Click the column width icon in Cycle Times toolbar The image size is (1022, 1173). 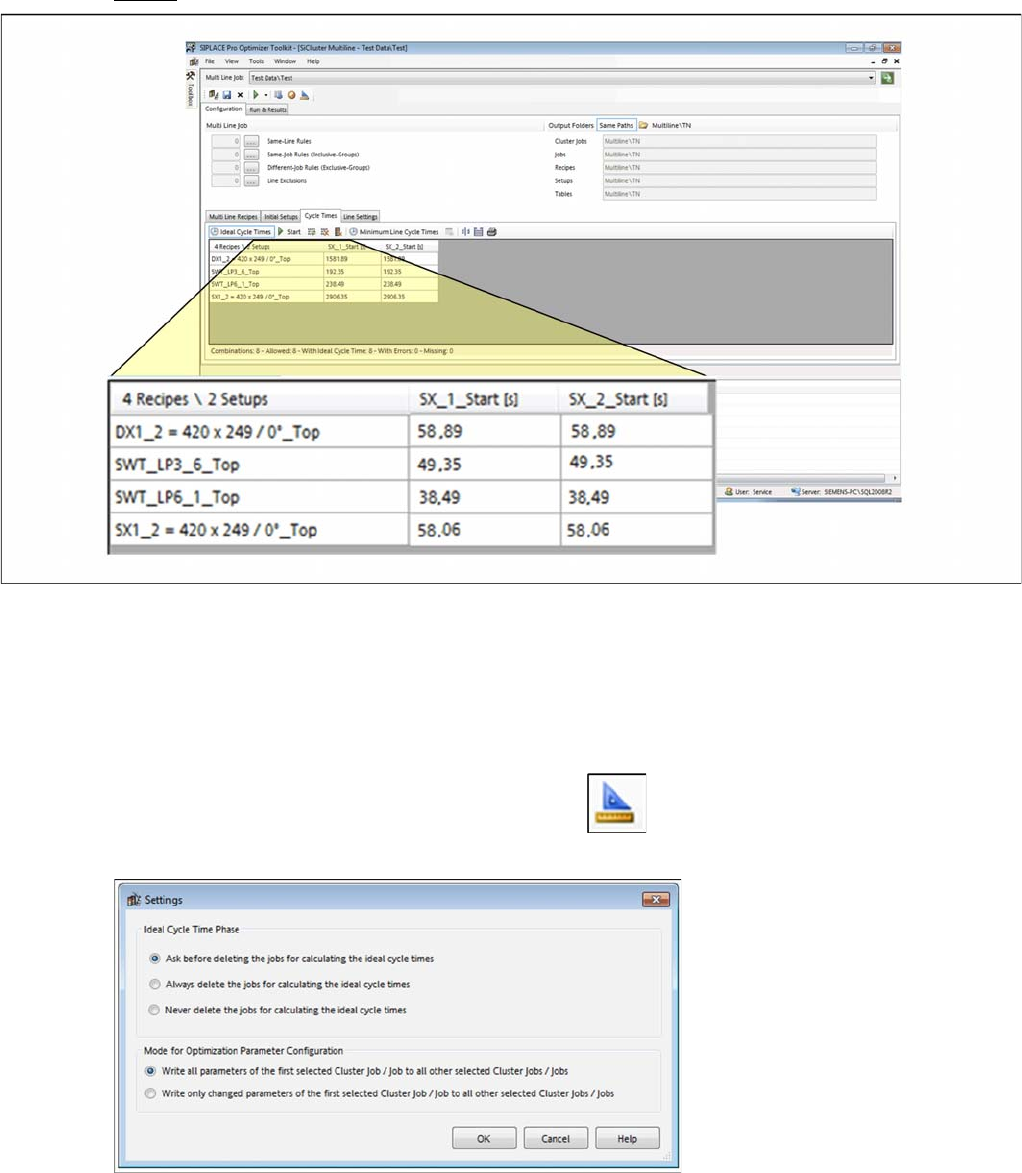[465, 232]
